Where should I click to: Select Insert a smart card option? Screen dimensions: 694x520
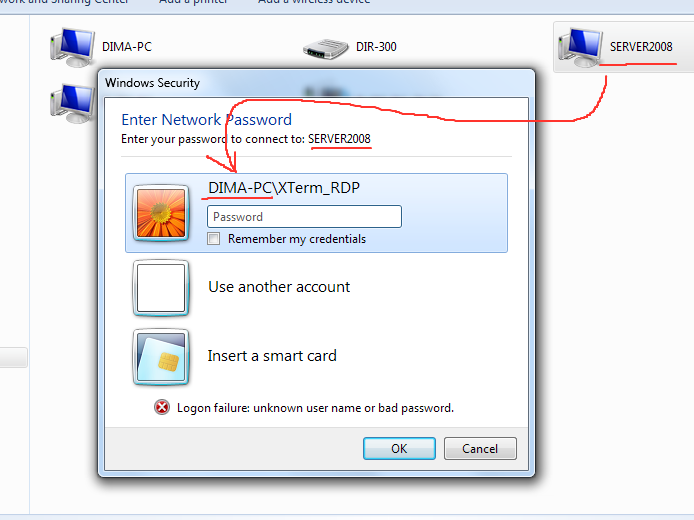click(x=272, y=356)
